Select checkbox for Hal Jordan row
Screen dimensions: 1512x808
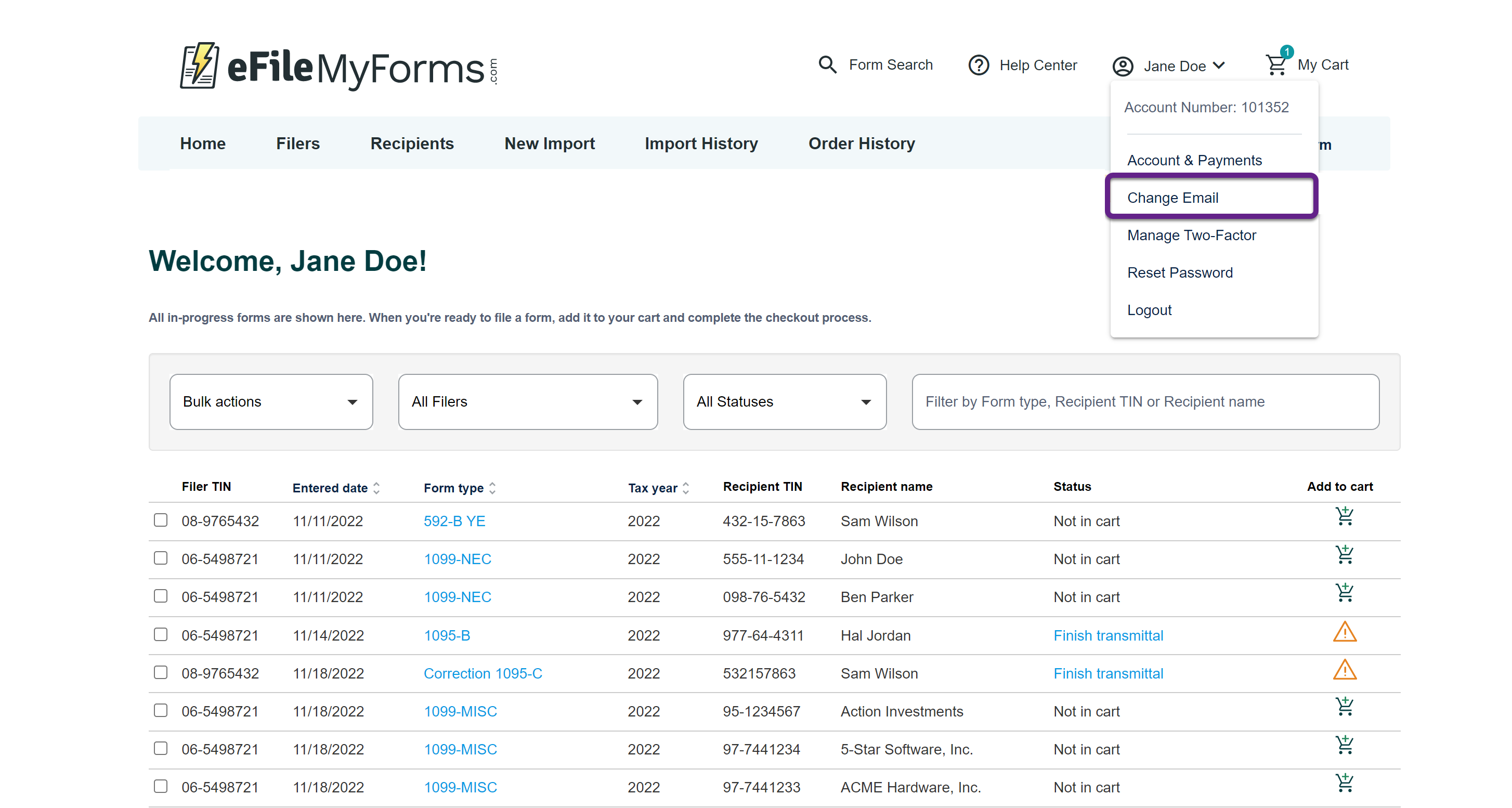160,634
